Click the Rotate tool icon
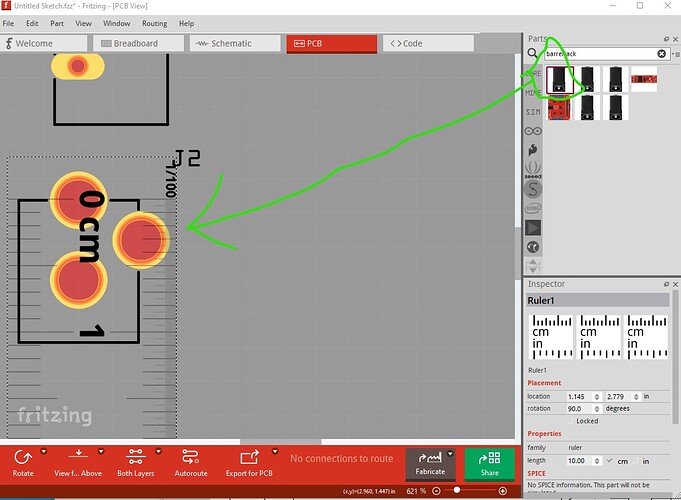681x500 pixels. click(x=23, y=457)
